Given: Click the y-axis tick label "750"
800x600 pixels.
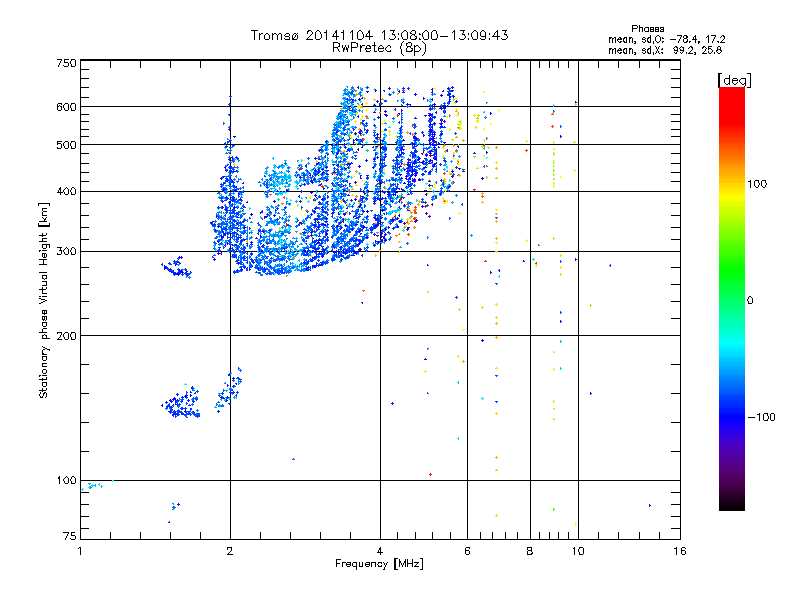Looking at the screenshot, I should [x=66, y=63].
